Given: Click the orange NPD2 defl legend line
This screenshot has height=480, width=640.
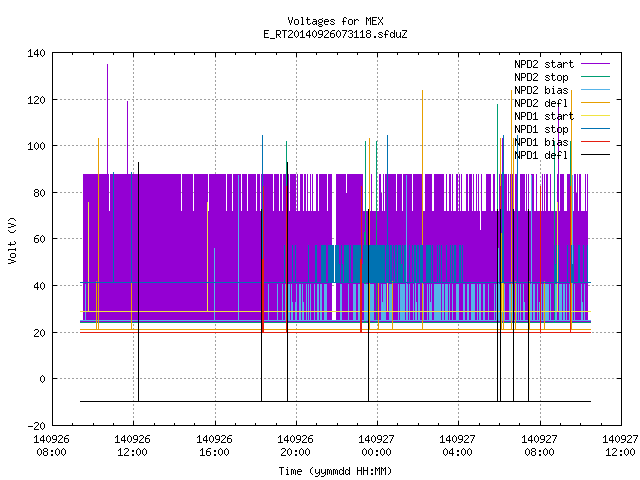Looking at the screenshot, I should point(596,102).
